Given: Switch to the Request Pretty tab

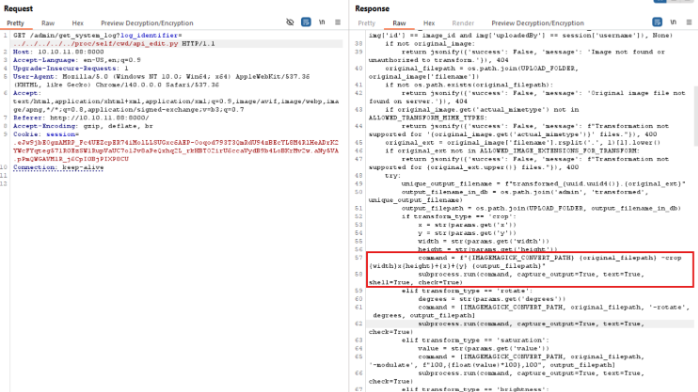Looking at the screenshot, I should pyautogui.click(x=16, y=23).
